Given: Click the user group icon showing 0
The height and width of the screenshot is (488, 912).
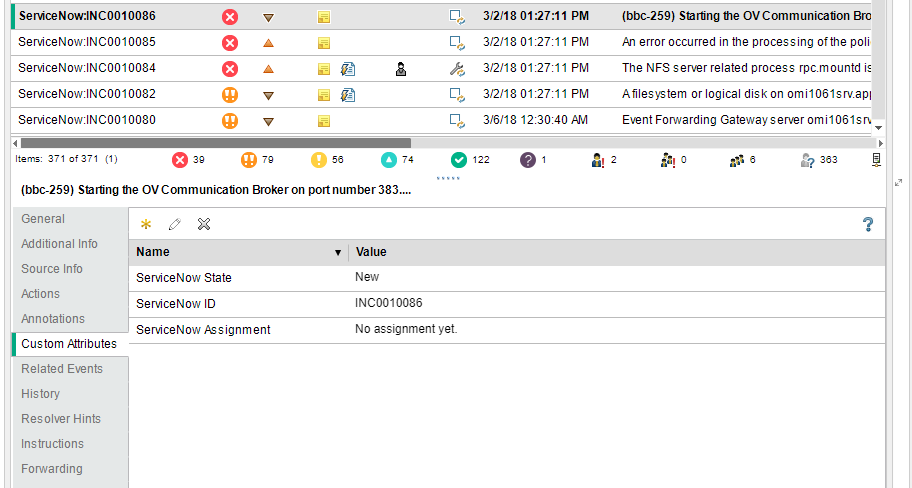Looking at the screenshot, I should tap(667, 160).
